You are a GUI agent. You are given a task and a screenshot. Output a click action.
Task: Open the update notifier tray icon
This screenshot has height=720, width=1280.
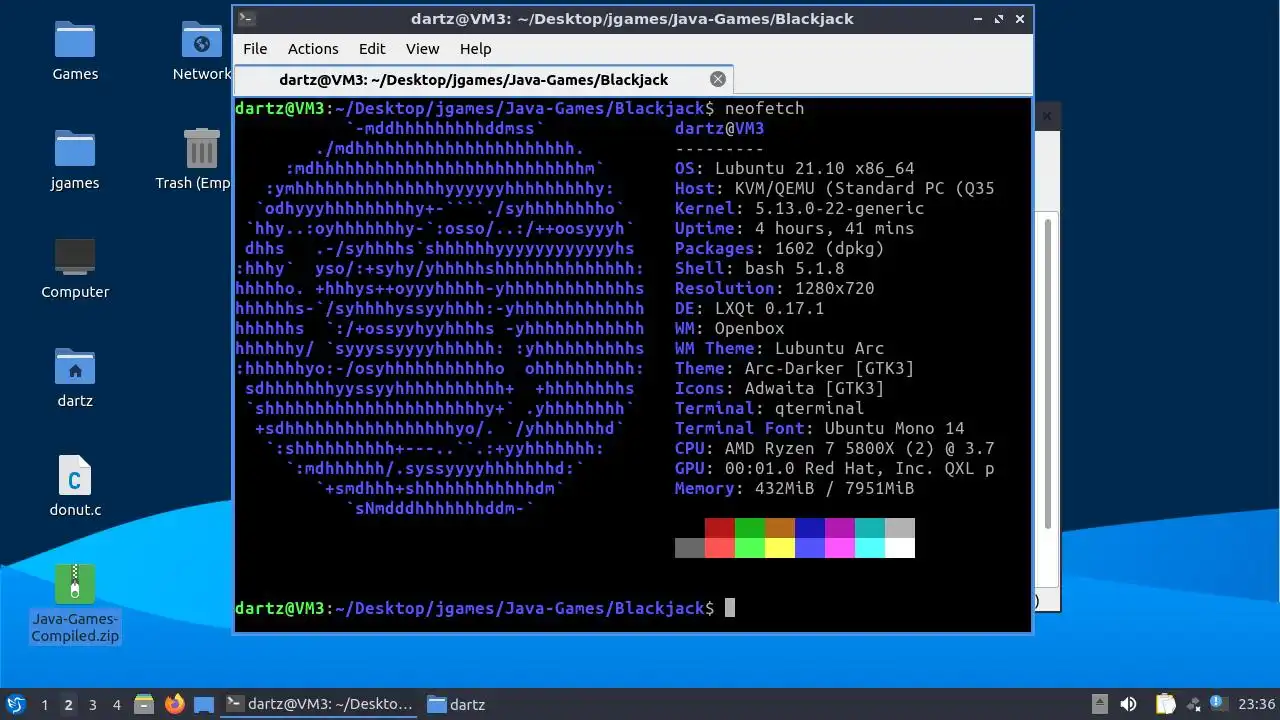[x=1217, y=703]
